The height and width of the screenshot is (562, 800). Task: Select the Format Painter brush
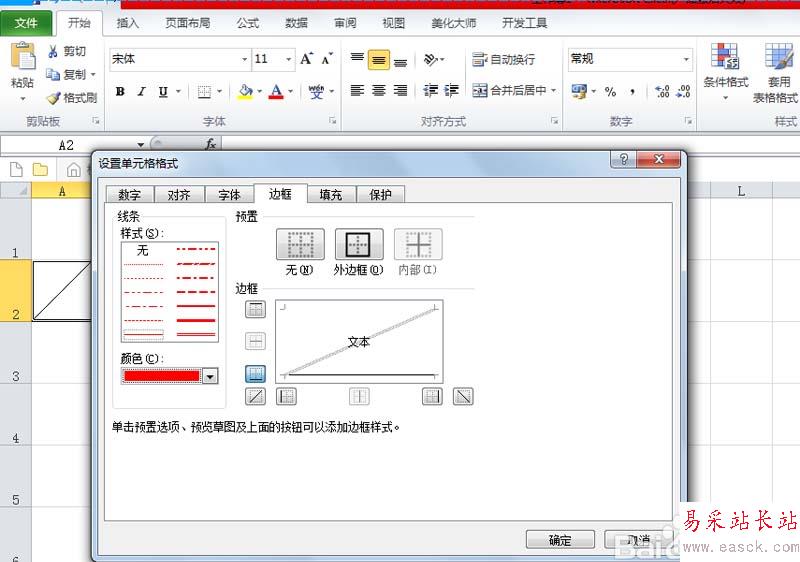[54, 97]
